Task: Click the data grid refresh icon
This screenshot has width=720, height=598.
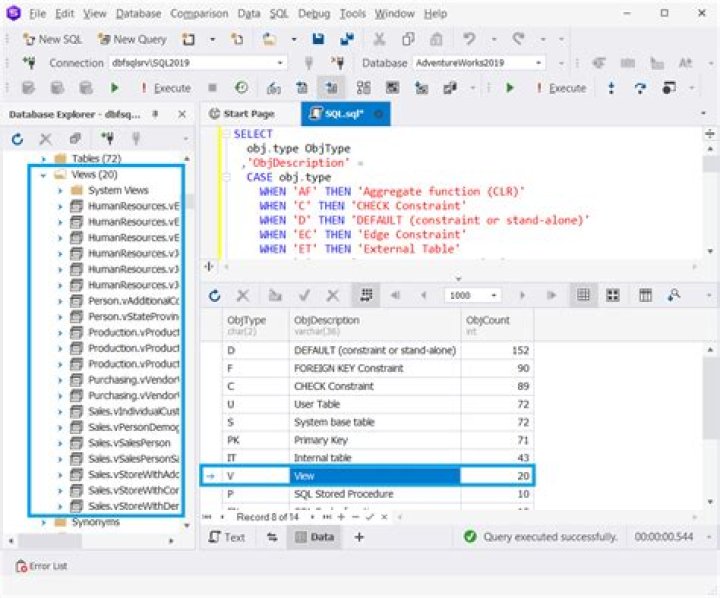Action: [214, 296]
